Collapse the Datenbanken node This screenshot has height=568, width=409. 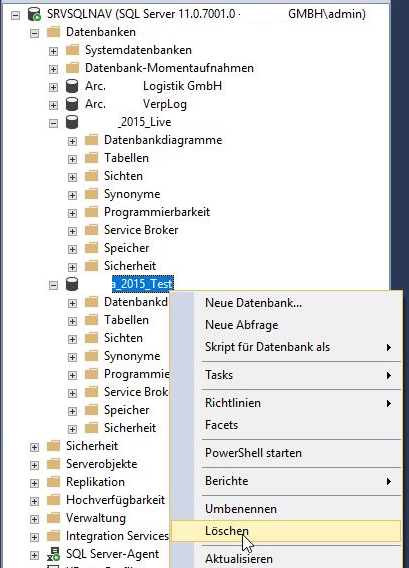coord(34,33)
